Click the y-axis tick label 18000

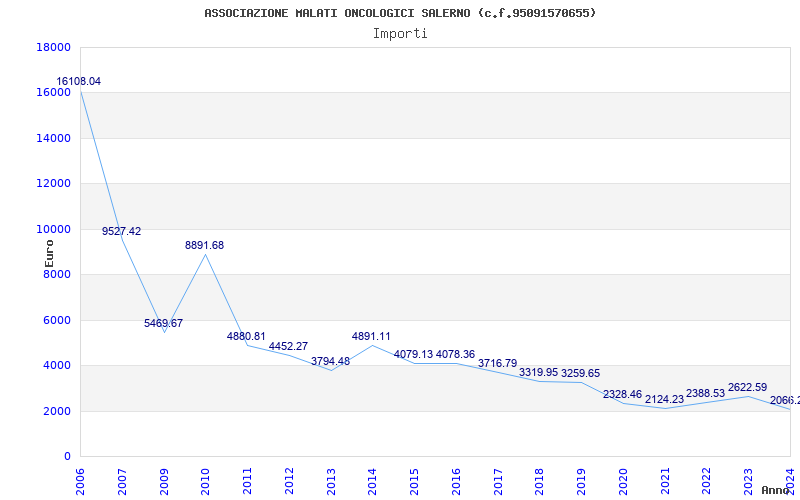54,47
